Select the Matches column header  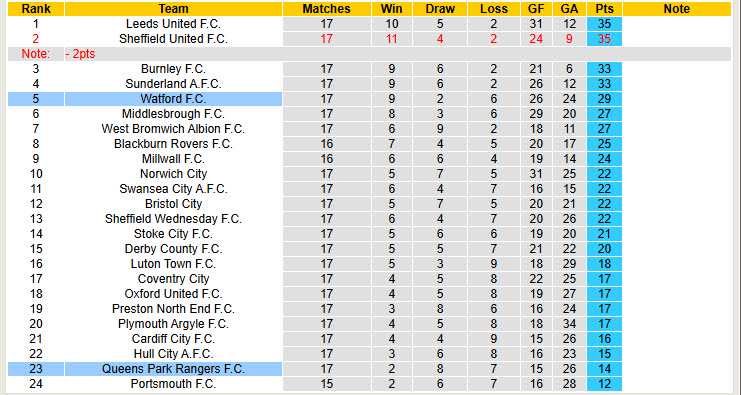327,9
